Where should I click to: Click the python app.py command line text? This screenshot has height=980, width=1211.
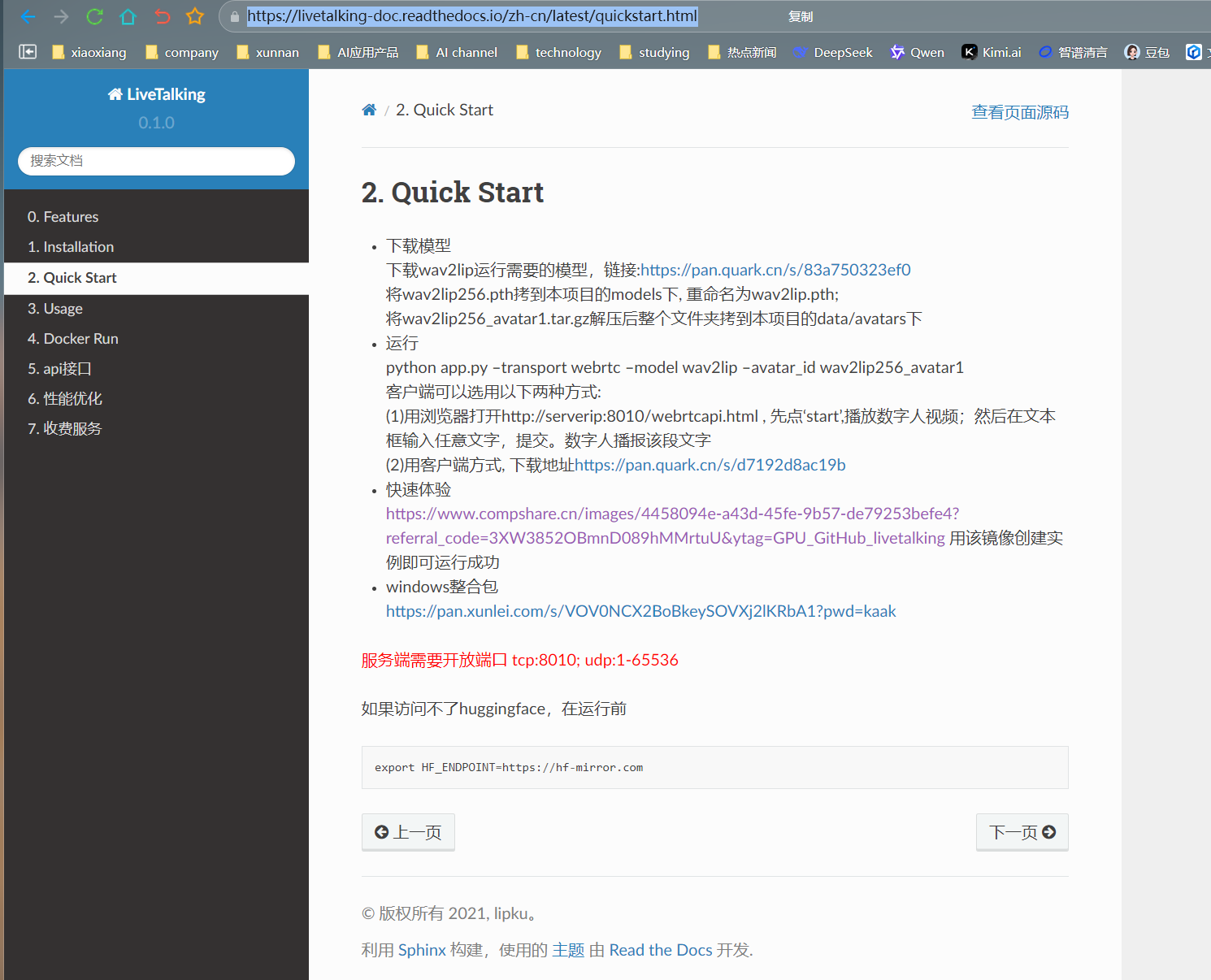[x=675, y=367]
